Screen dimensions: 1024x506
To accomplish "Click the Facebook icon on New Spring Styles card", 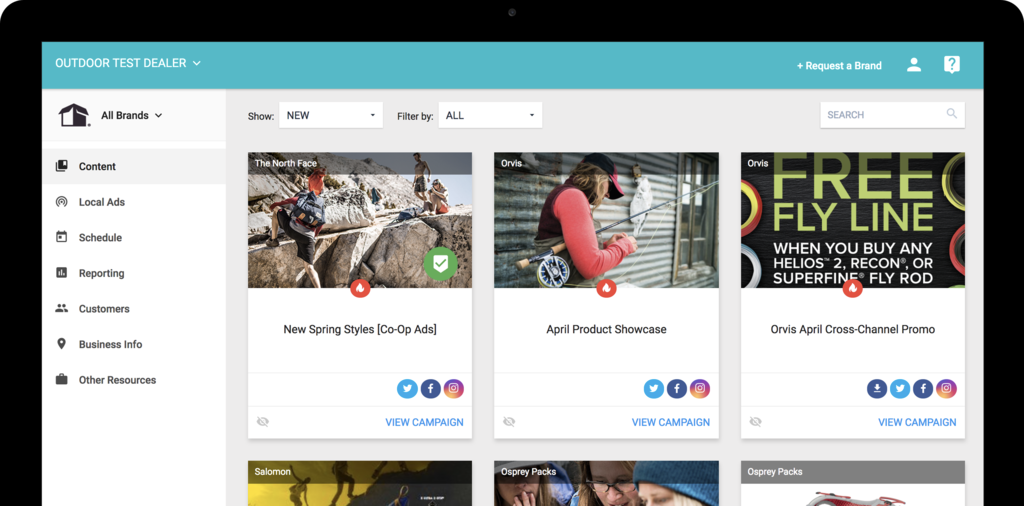I will click(x=430, y=389).
